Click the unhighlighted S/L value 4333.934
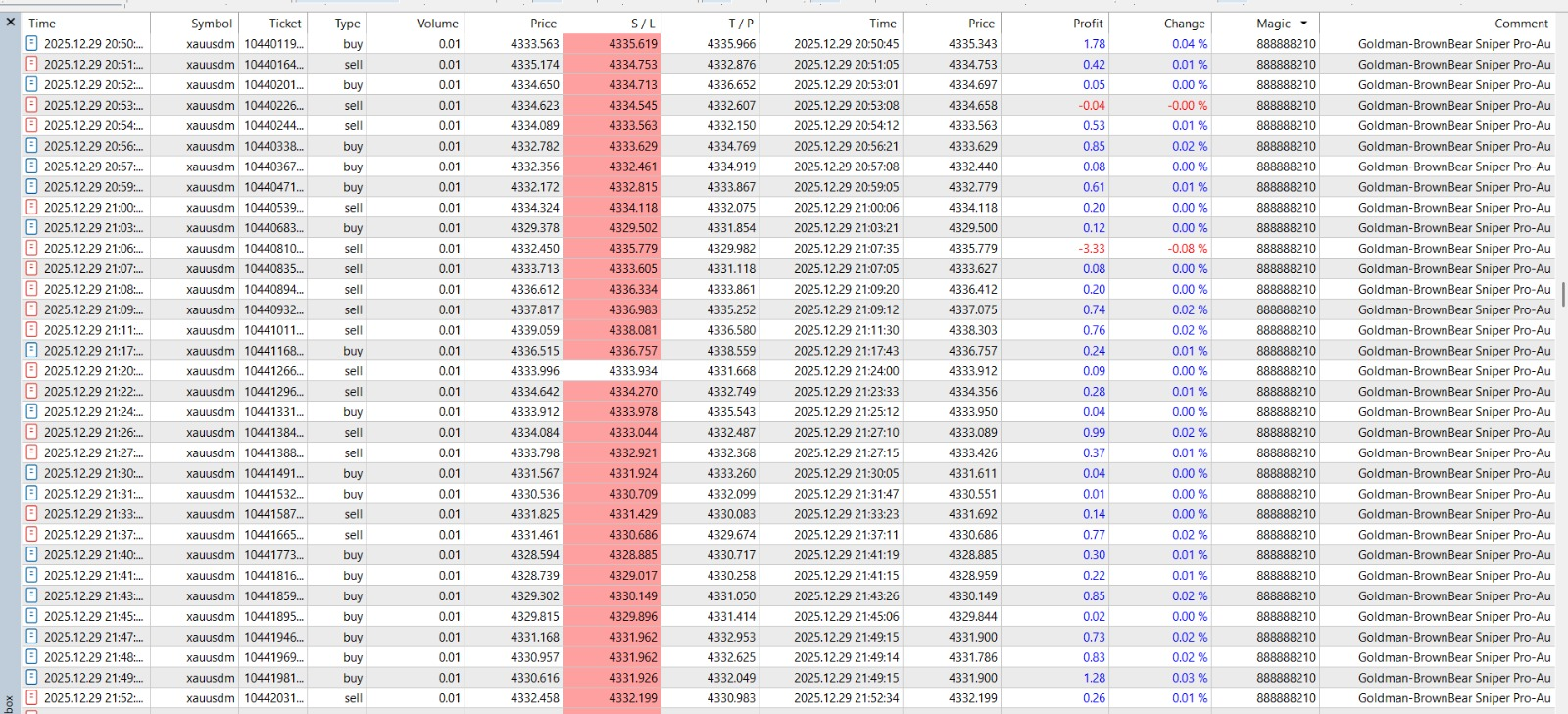The width and height of the screenshot is (1568, 714). pos(633,371)
